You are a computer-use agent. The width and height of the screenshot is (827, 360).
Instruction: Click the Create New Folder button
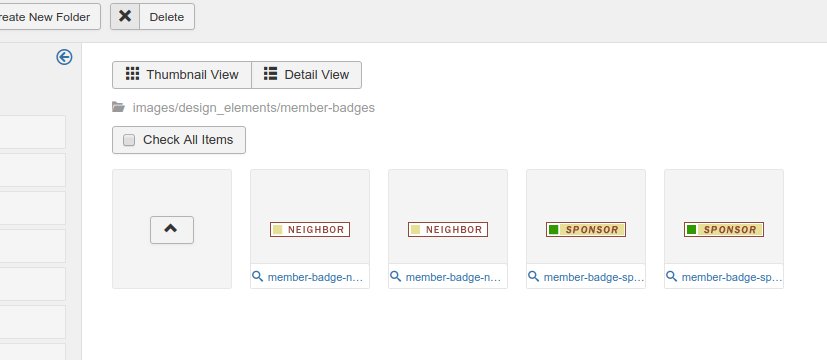50,17
